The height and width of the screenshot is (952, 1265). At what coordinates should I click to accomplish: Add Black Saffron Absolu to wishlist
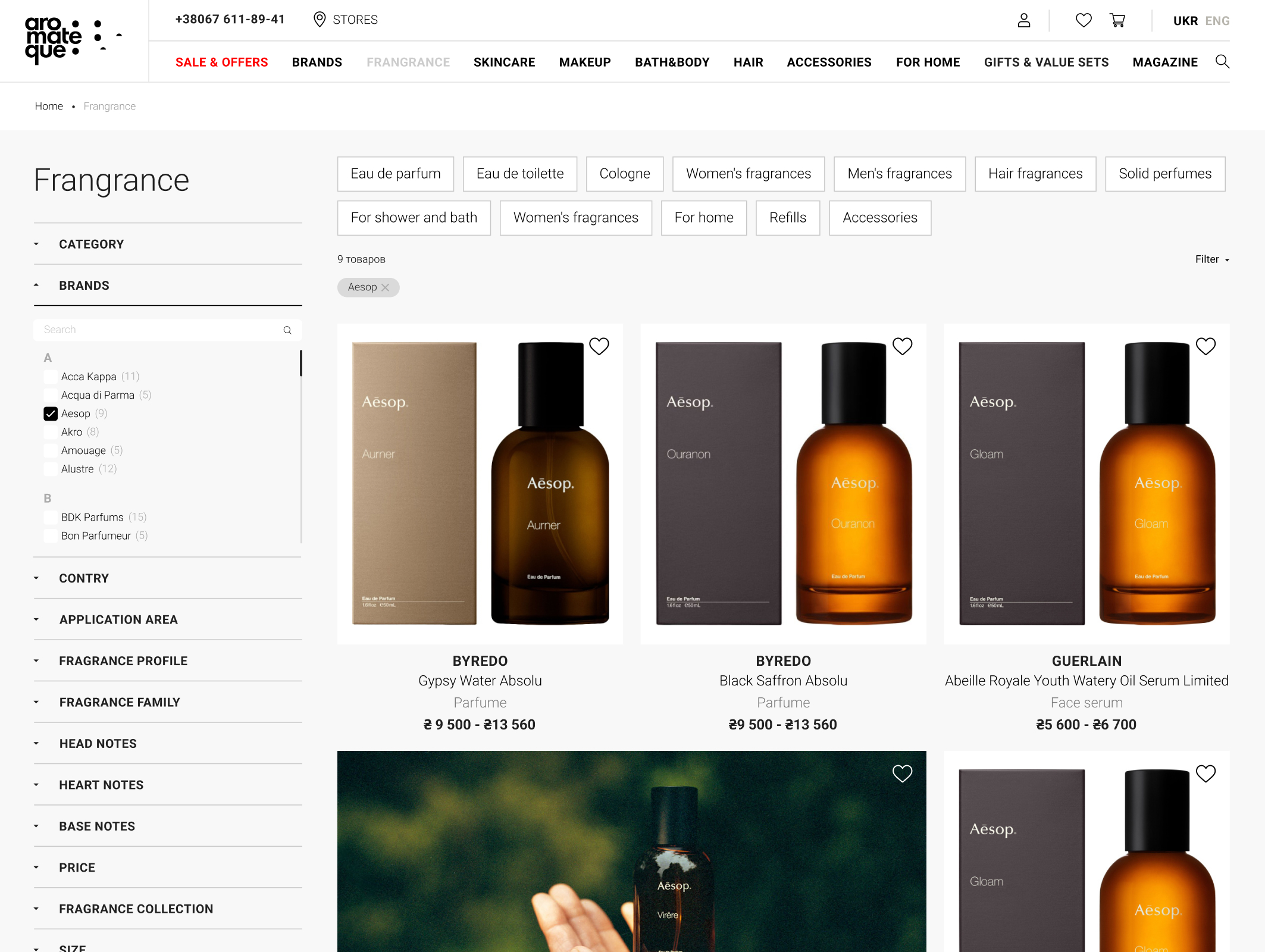click(902, 346)
